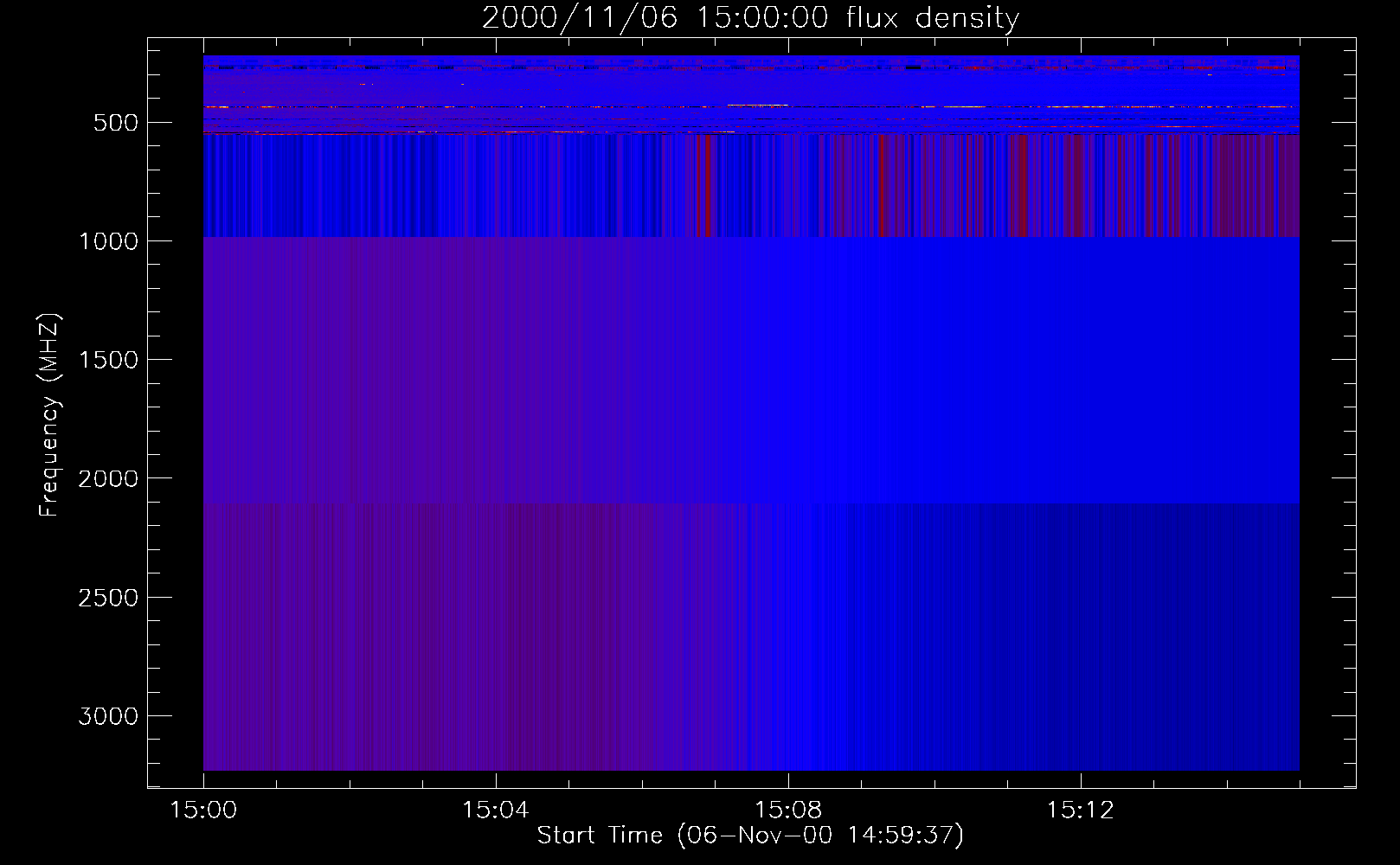Viewport: 1400px width, 865px height.
Task: Click the 15:12 time tick label
Action: click(x=1080, y=811)
